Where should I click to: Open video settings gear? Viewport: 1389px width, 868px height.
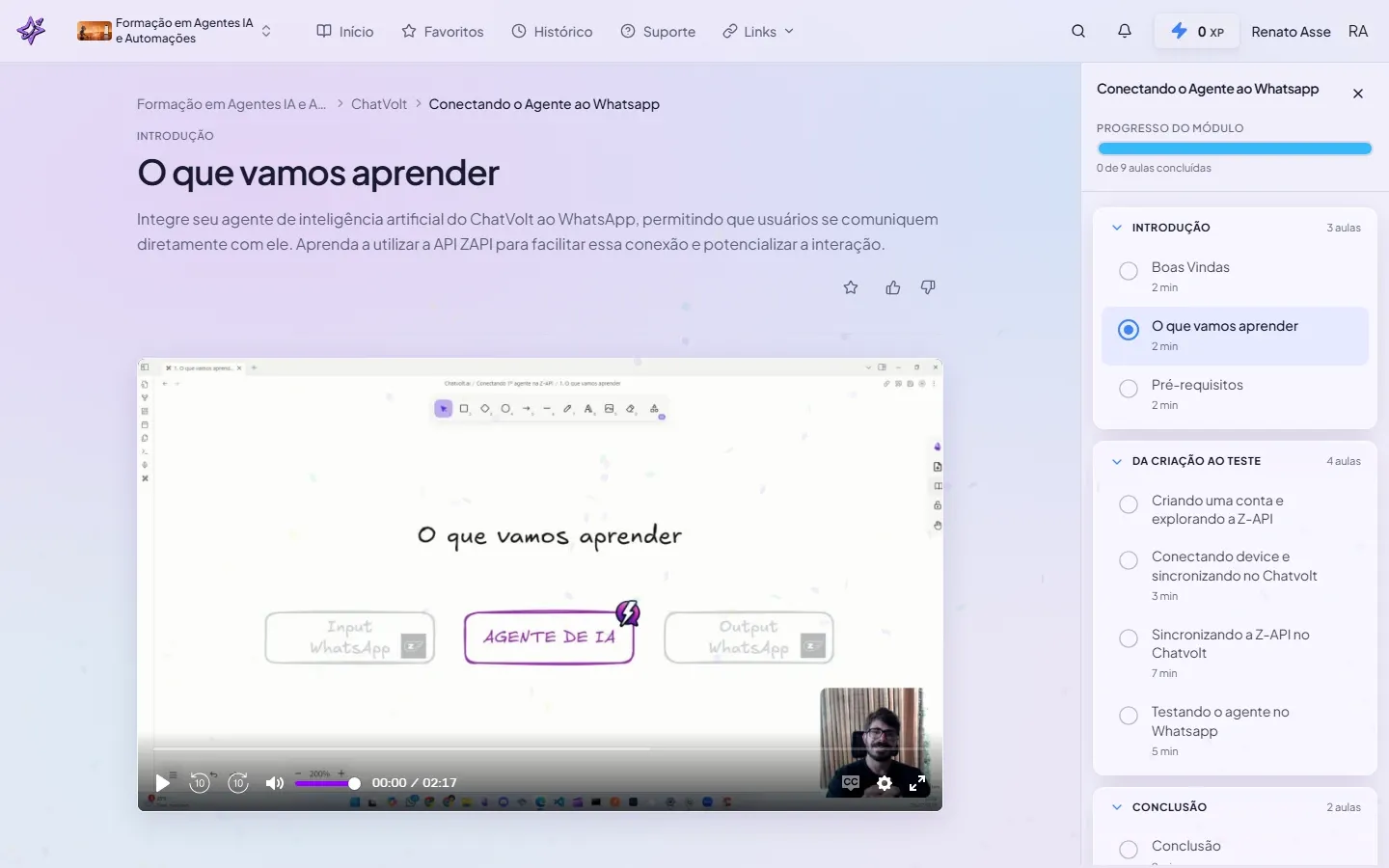[885, 782]
